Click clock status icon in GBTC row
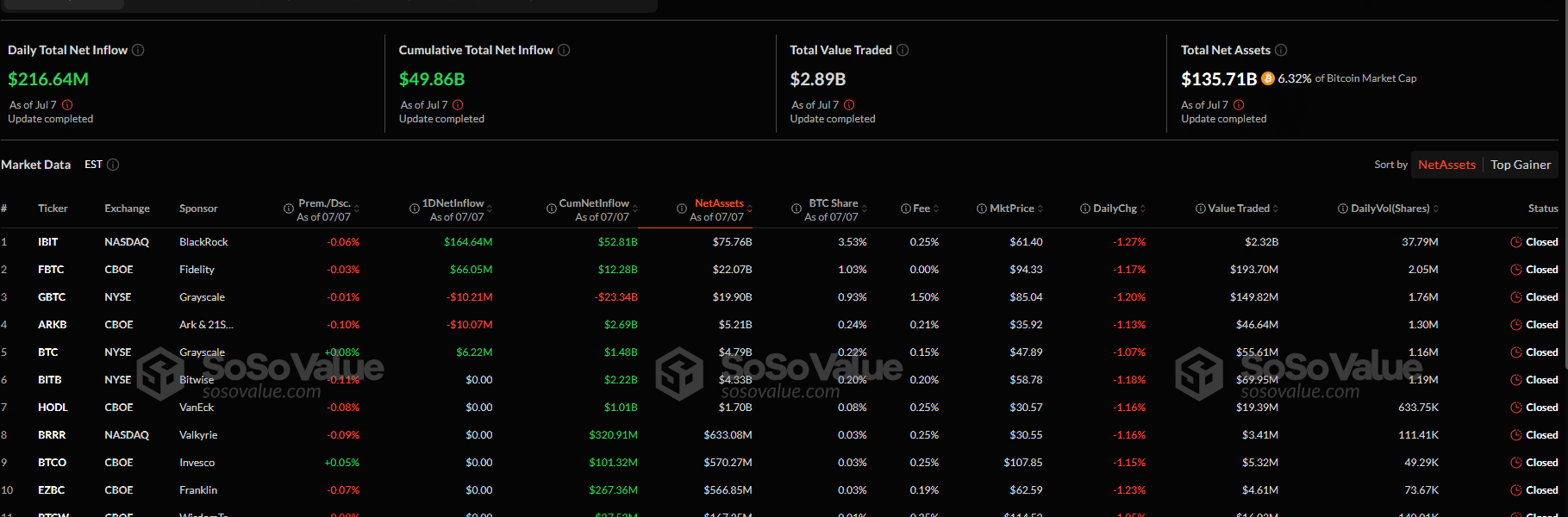 1516,297
